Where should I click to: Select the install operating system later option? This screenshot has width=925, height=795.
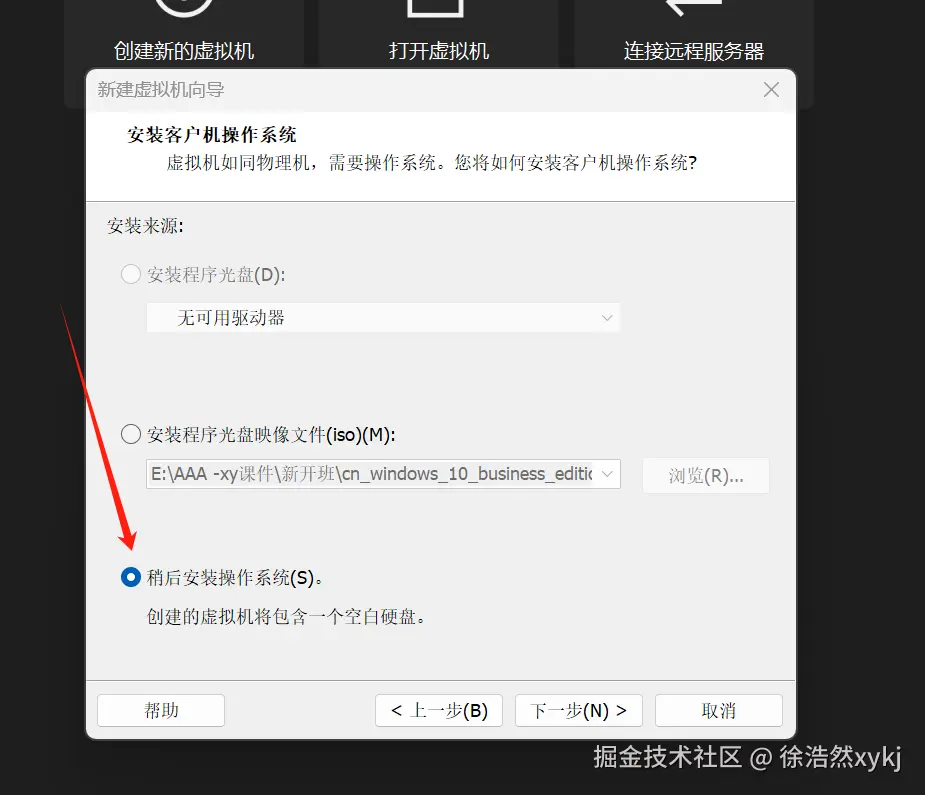coord(130,577)
